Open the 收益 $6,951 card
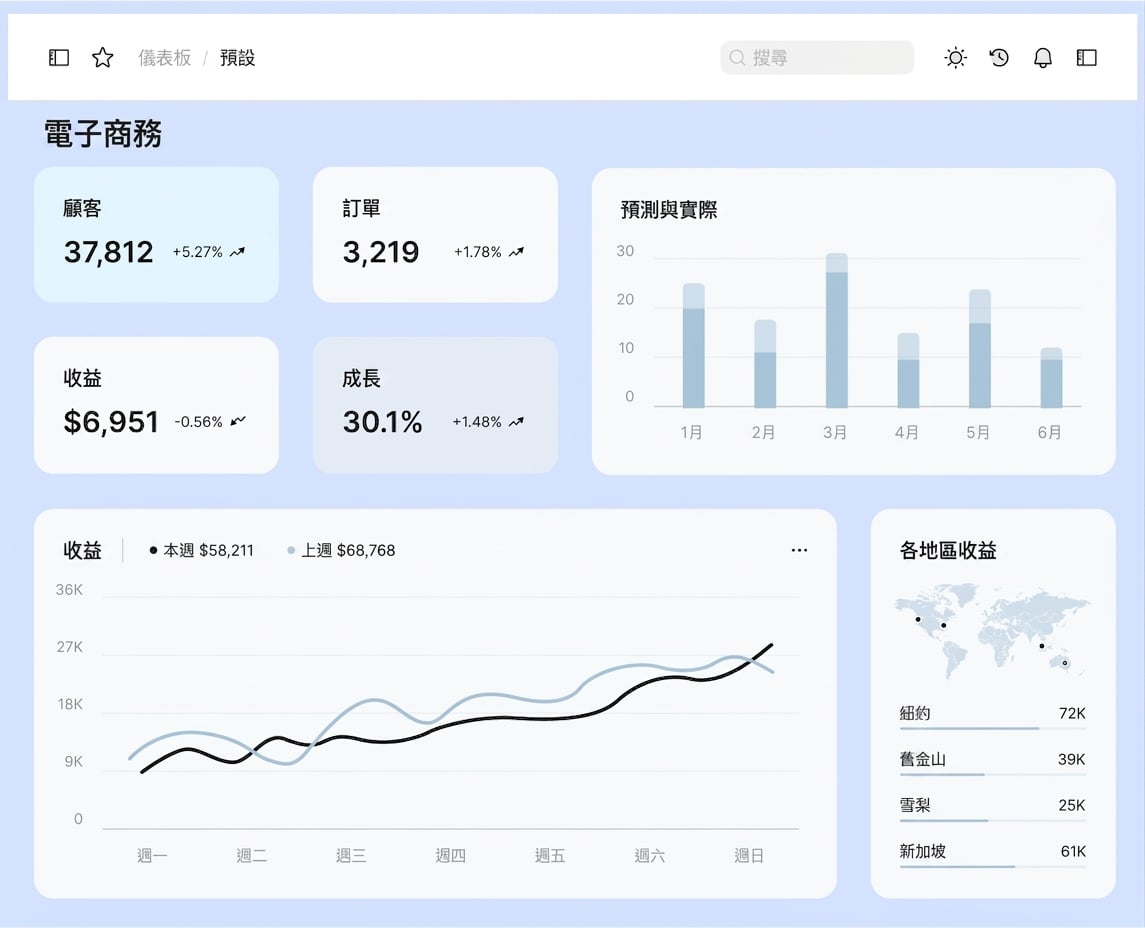Screen dimensions: 1145x928 pos(156,405)
